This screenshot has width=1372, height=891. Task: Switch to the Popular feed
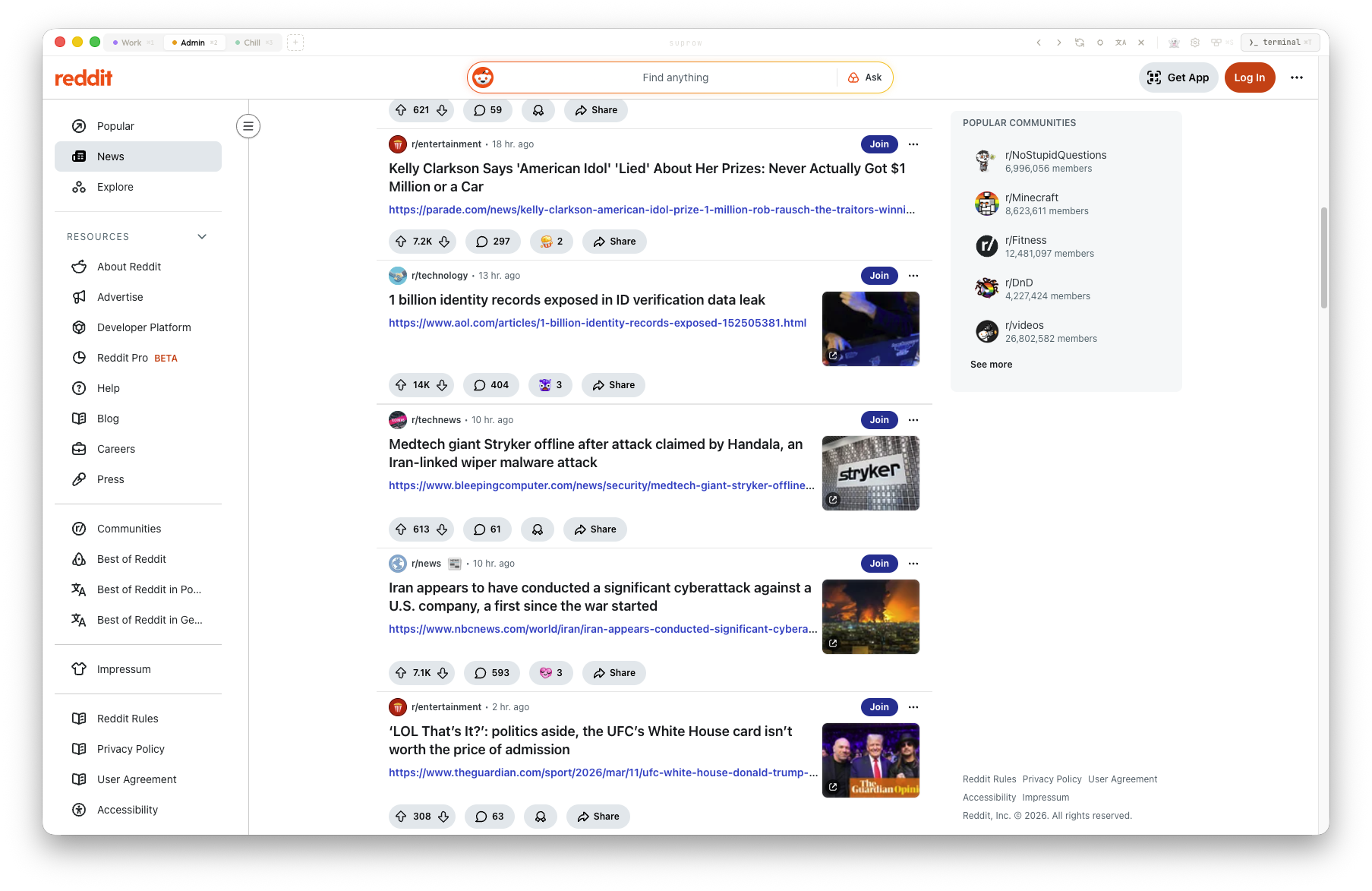coord(115,126)
